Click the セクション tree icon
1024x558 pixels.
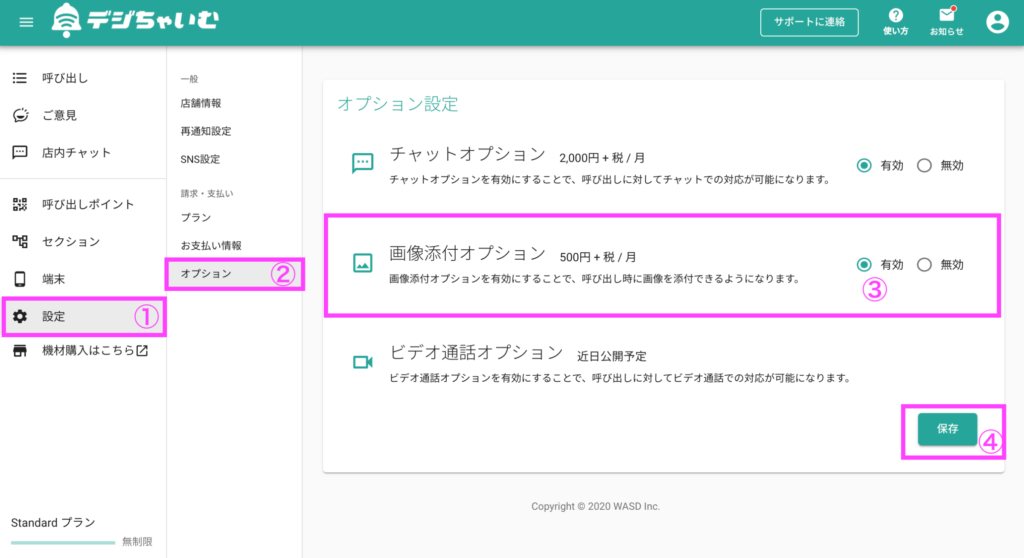(x=20, y=242)
